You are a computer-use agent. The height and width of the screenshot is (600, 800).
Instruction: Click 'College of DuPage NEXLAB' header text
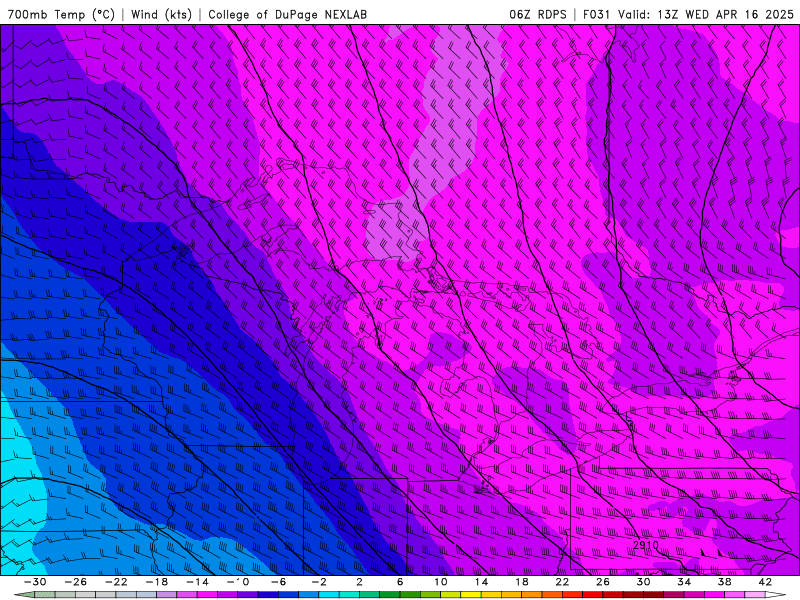287,14
